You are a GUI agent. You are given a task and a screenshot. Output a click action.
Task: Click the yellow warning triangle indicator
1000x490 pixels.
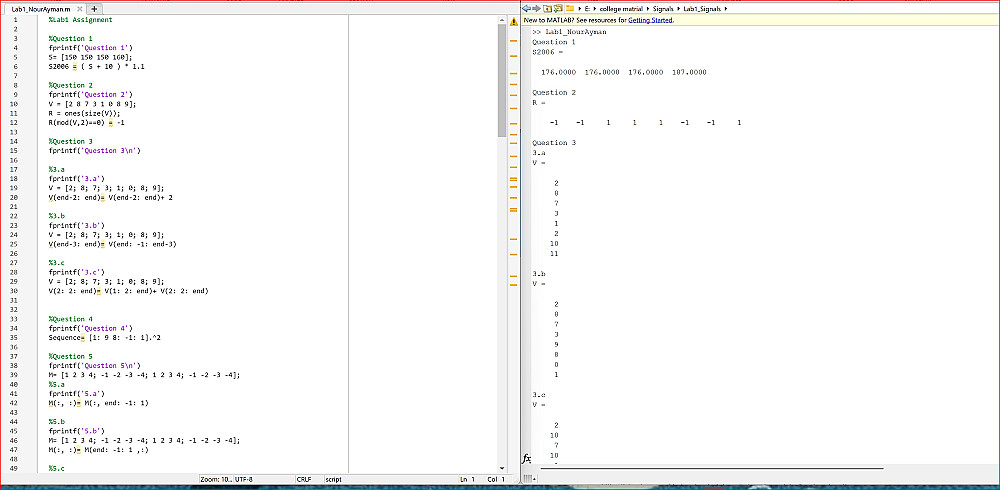[x=513, y=22]
